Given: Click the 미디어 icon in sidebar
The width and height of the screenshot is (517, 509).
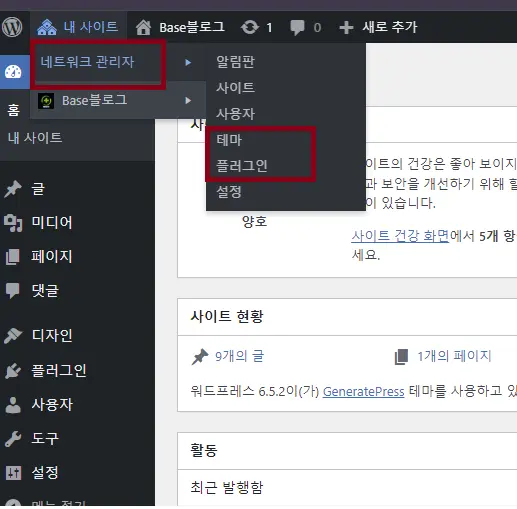Looking at the screenshot, I should point(13,223).
